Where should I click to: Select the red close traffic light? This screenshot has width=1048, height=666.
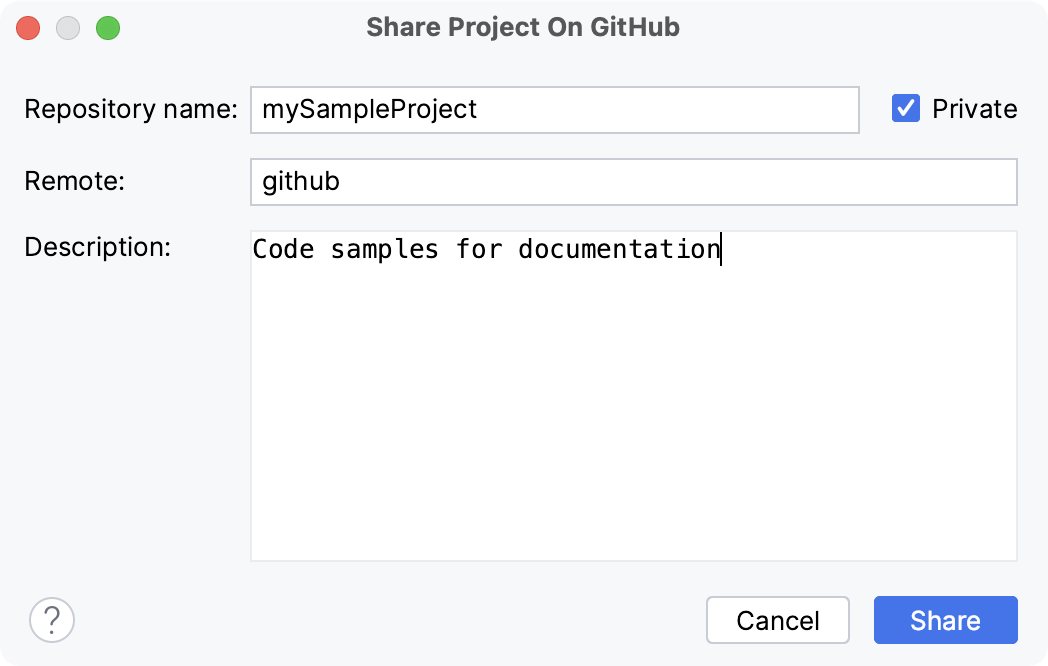(x=28, y=28)
